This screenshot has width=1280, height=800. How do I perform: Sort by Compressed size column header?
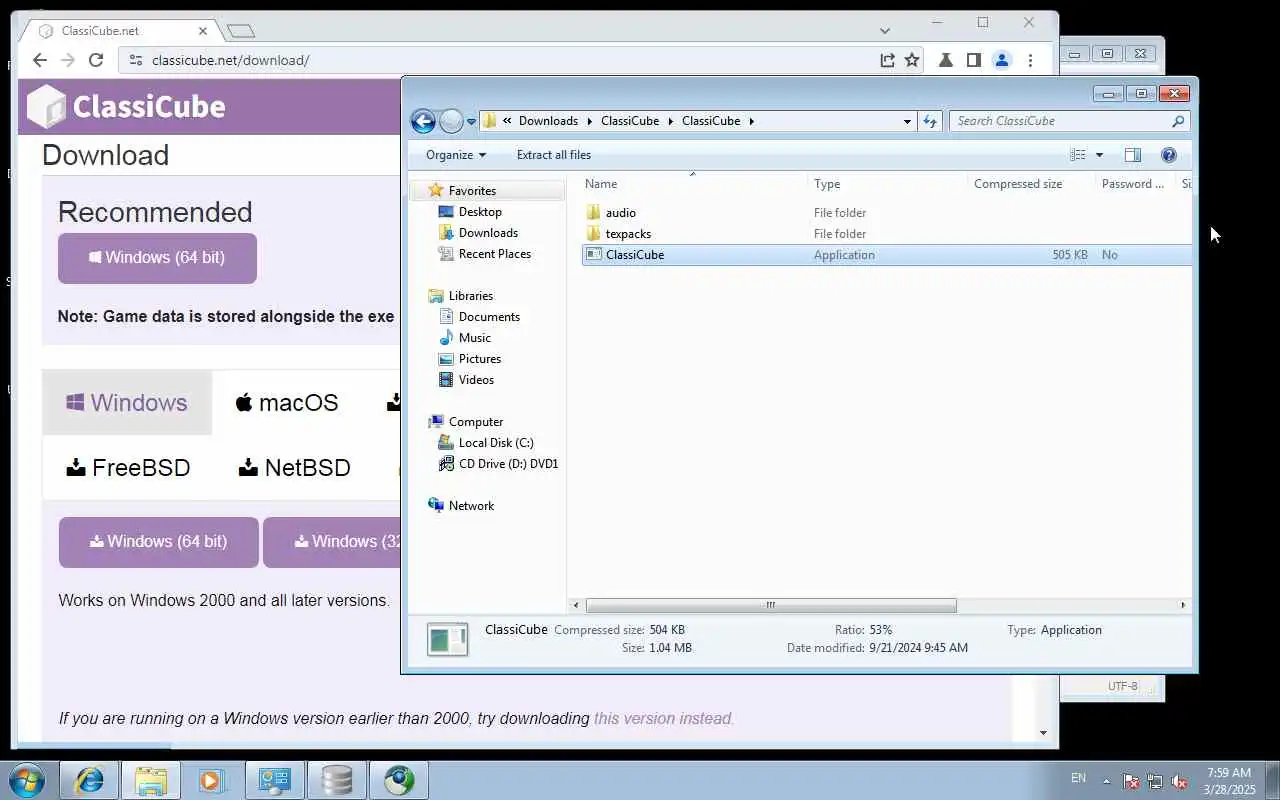[x=1030, y=184]
